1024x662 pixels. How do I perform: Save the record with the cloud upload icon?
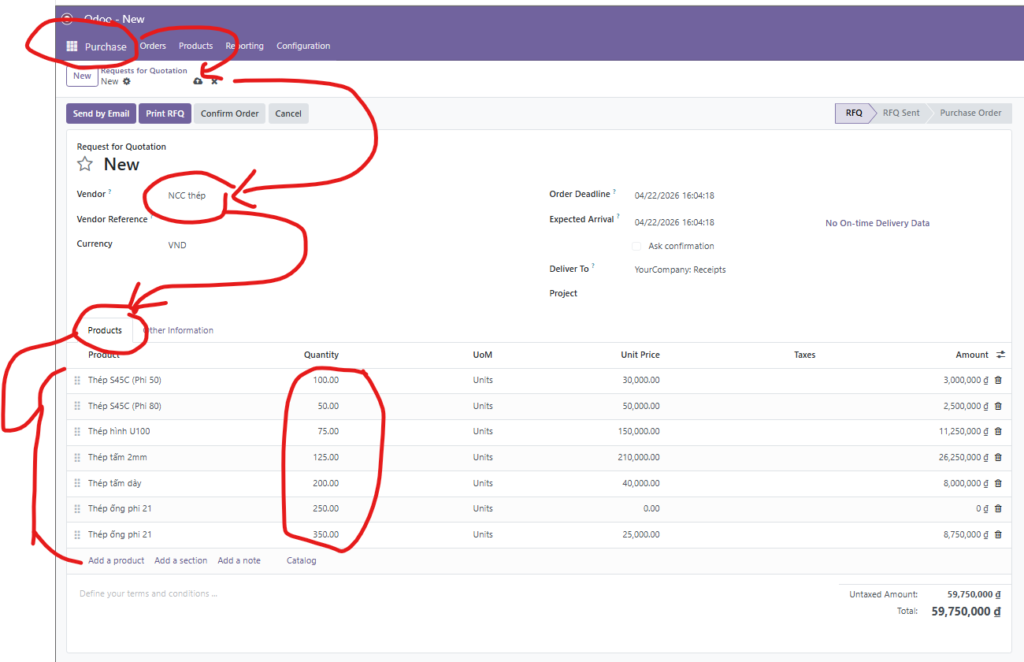tap(197, 82)
